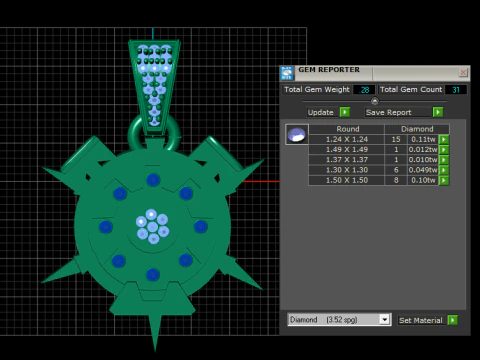Click the Set Material label
Image resolution: width=480 pixels, height=360 pixels.
[420, 320]
